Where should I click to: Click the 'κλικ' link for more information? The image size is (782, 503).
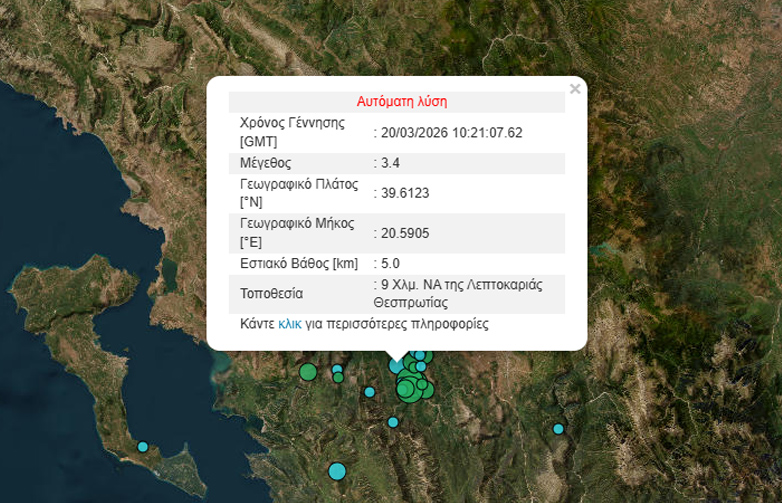point(290,324)
